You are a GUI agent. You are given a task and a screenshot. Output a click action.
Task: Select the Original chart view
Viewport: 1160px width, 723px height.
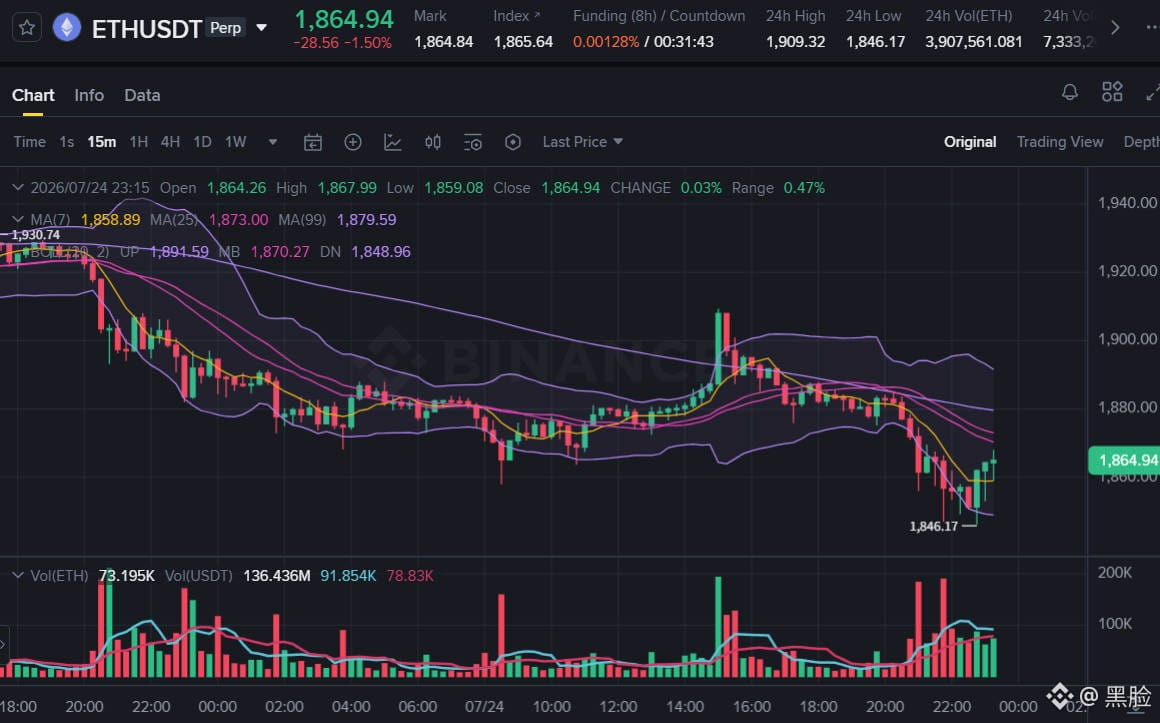[x=970, y=141]
